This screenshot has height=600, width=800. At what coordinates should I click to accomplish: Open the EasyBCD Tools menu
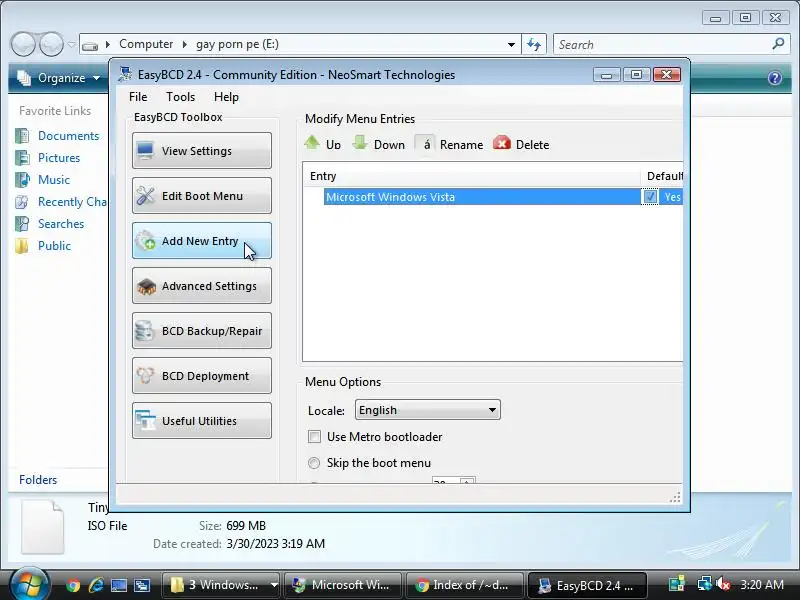click(x=181, y=97)
